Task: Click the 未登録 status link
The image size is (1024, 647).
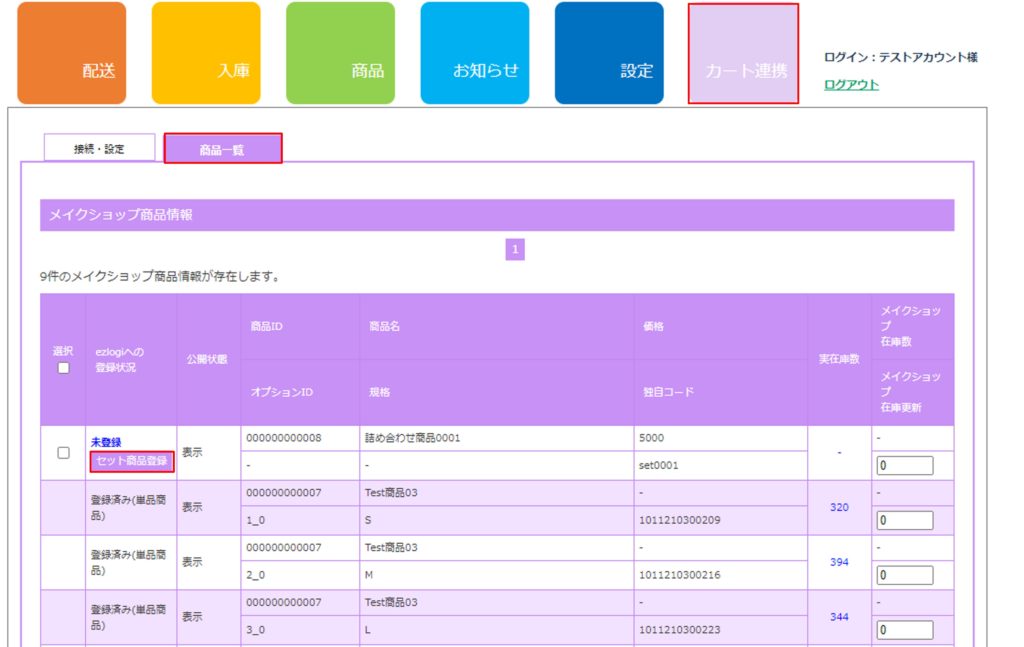Action: tap(106, 442)
